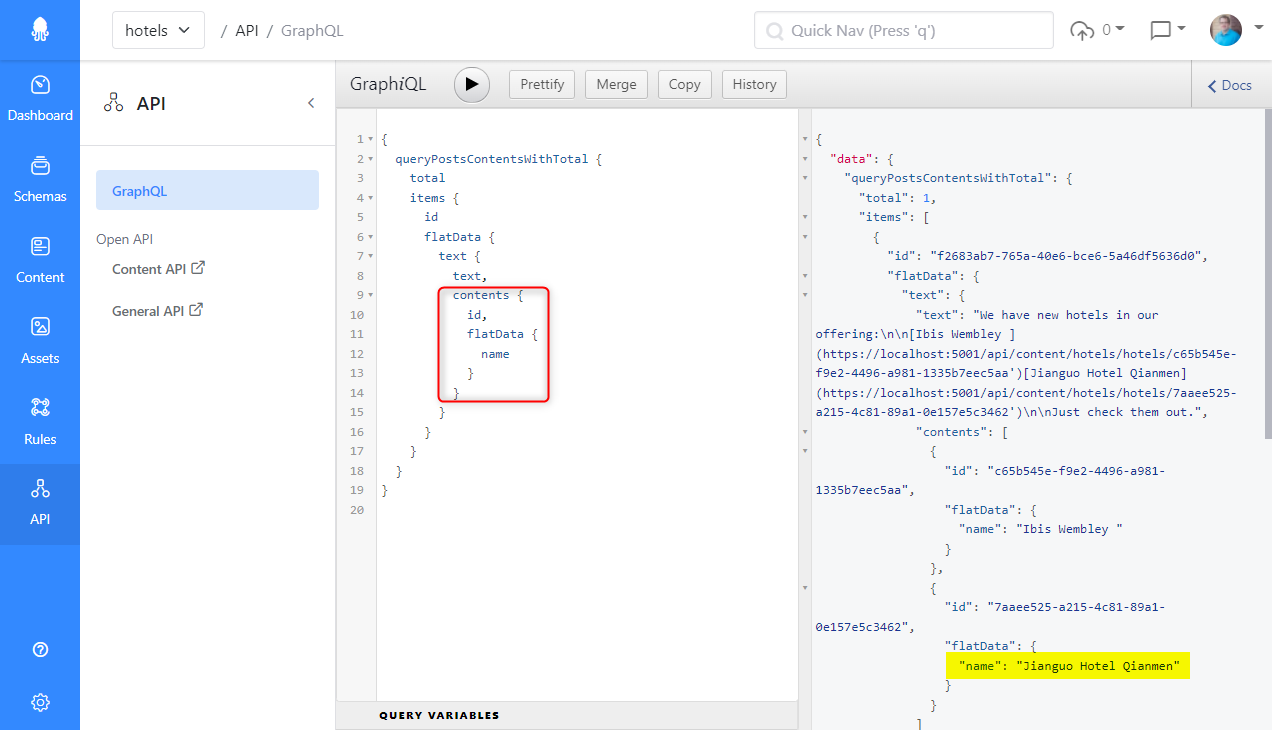Viewport: 1272px width, 730px height.
Task: Click 'name' field on line 12
Action: coord(495,354)
